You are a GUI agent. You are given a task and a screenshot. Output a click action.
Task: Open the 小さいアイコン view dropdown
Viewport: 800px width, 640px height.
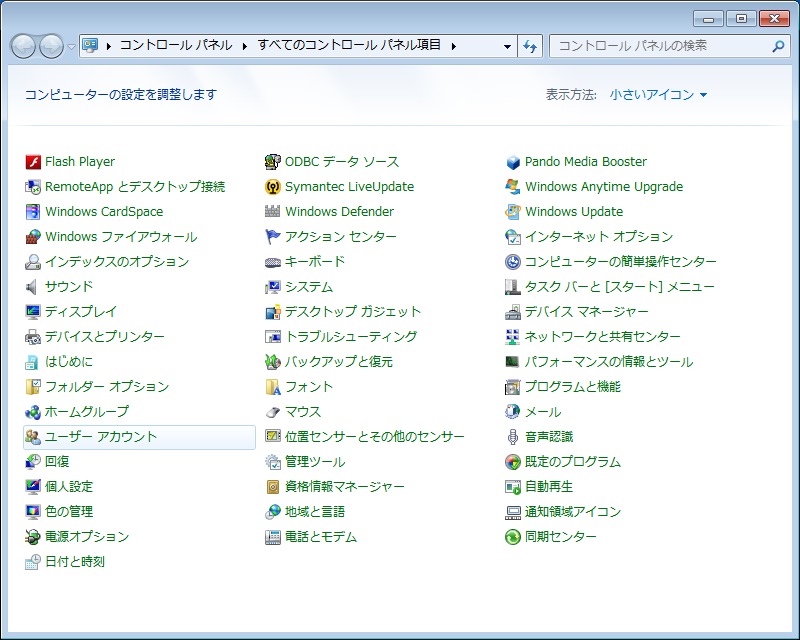tap(658, 95)
